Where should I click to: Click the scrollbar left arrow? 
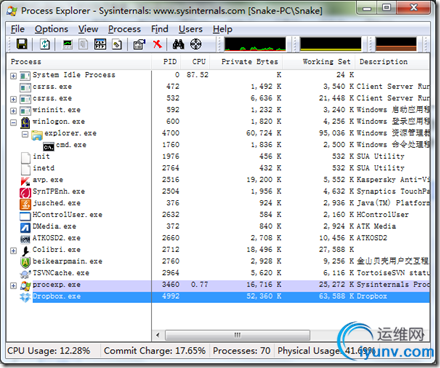pyautogui.click(x=158, y=335)
